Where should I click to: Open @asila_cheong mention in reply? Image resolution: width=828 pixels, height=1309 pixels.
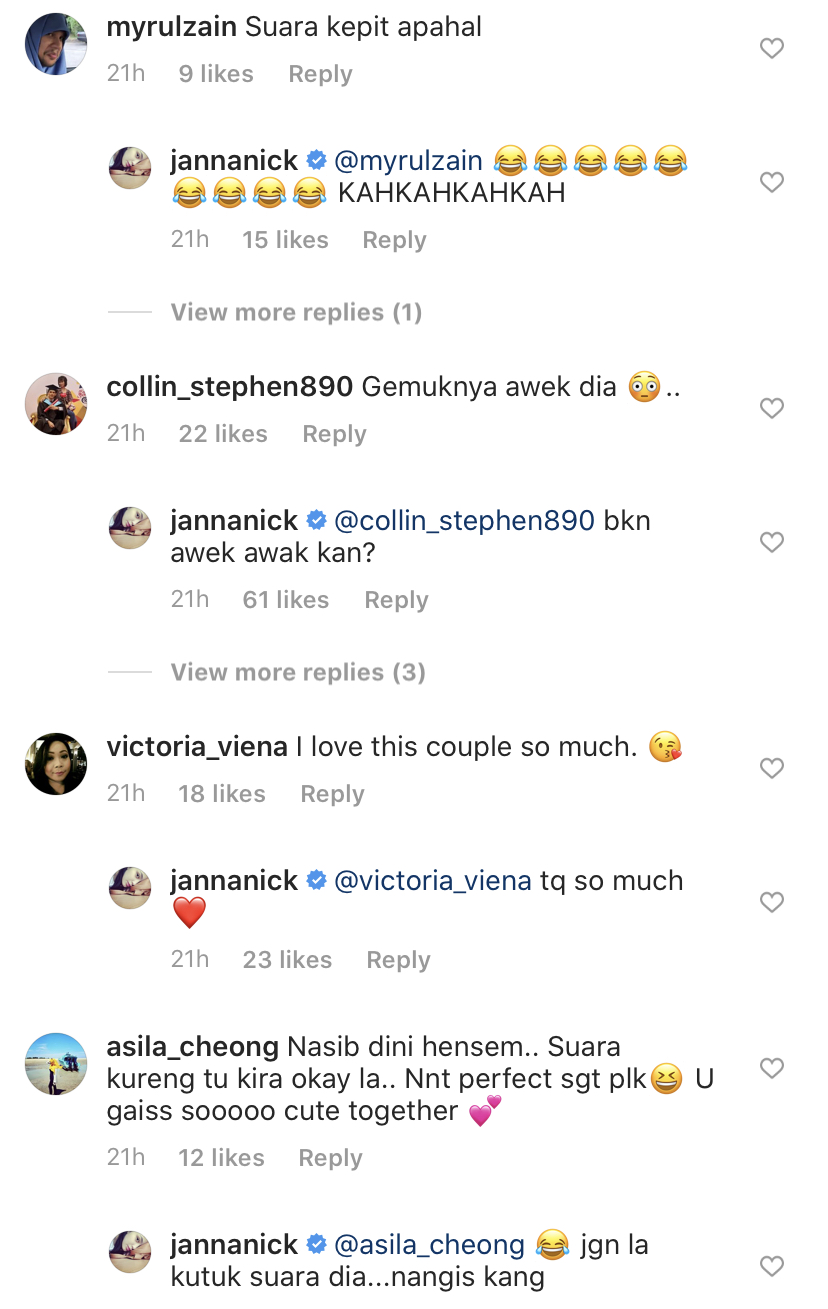pos(429,1245)
